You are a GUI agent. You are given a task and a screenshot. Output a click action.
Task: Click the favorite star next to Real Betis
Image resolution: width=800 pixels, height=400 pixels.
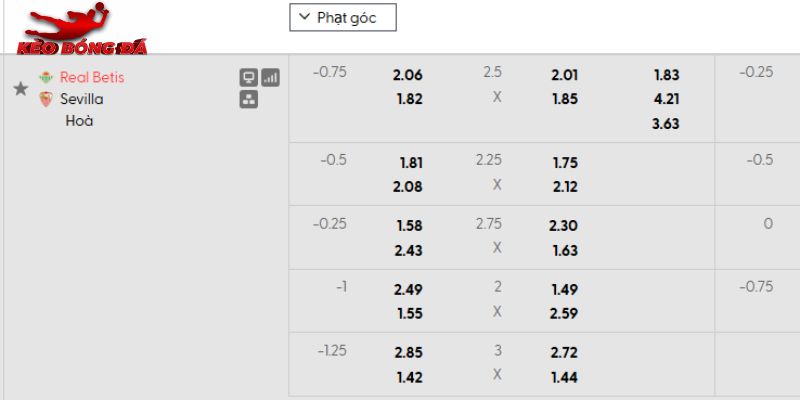[20, 89]
